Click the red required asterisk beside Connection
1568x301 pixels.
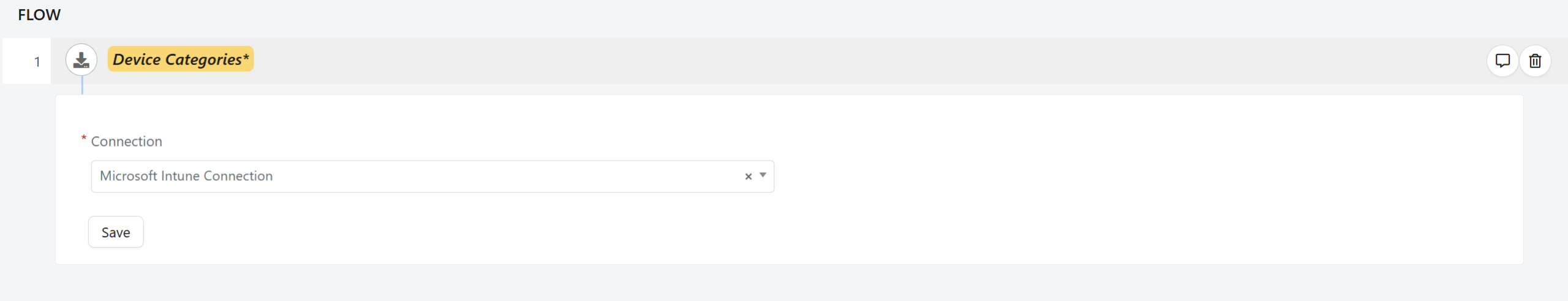click(84, 139)
